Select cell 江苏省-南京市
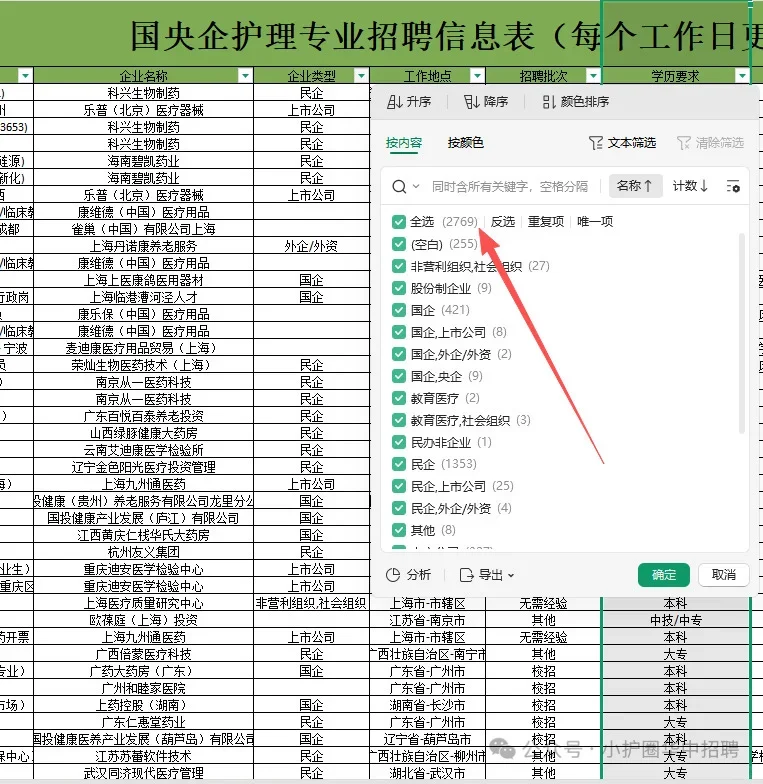 427,620
